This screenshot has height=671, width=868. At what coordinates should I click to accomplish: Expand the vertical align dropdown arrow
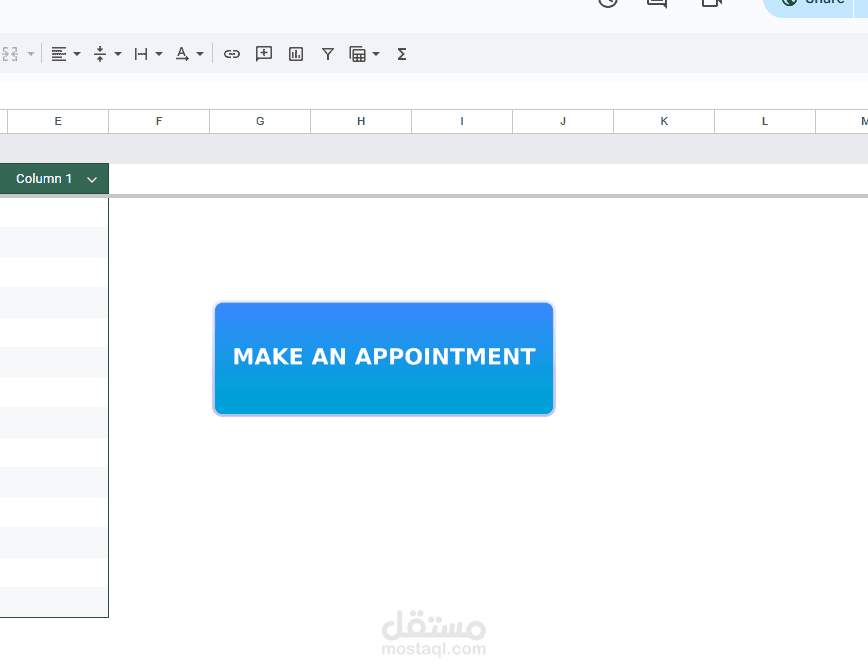(x=118, y=54)
